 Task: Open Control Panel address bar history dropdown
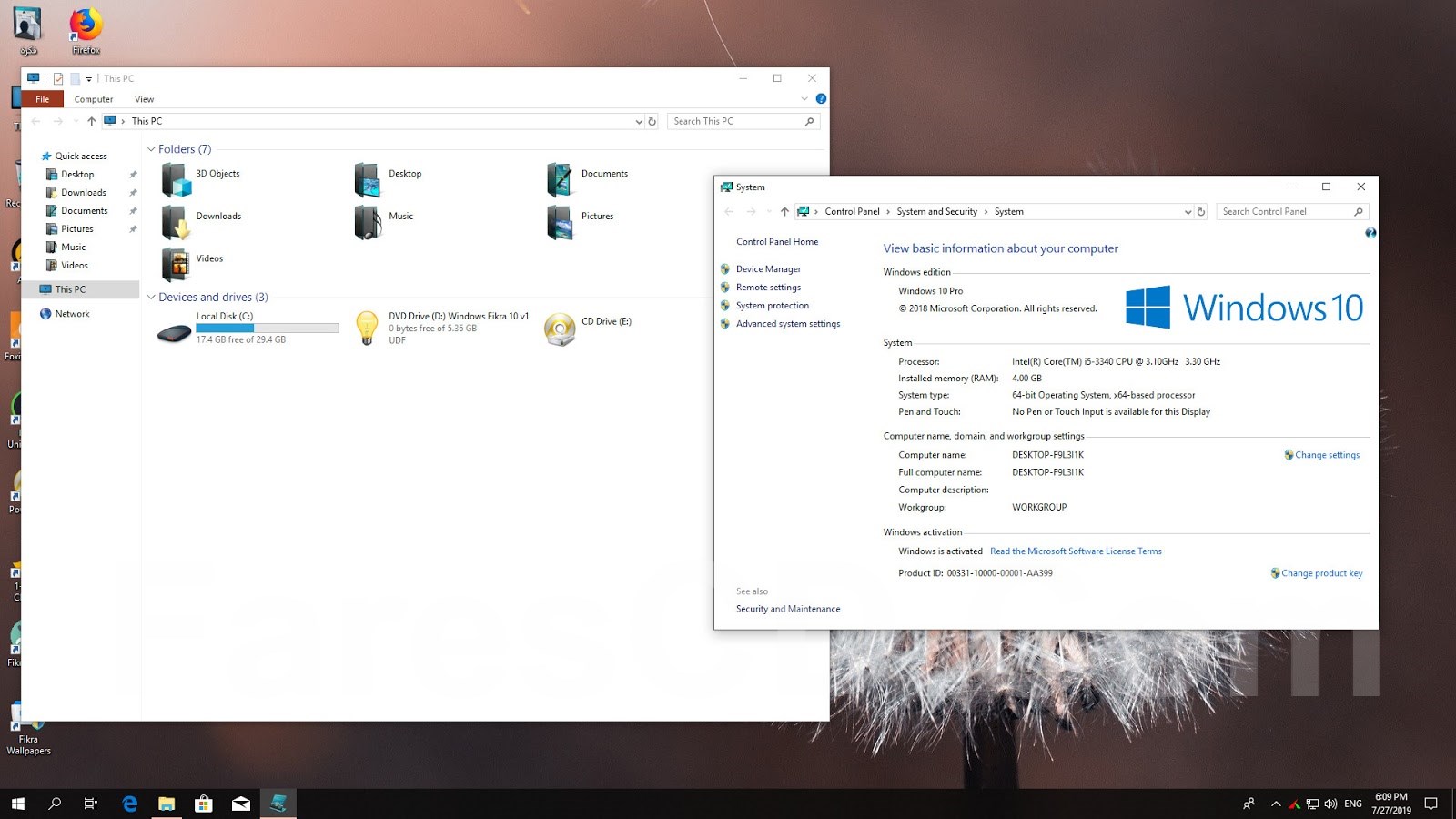pyautogui.click(x=1188, y=211)
